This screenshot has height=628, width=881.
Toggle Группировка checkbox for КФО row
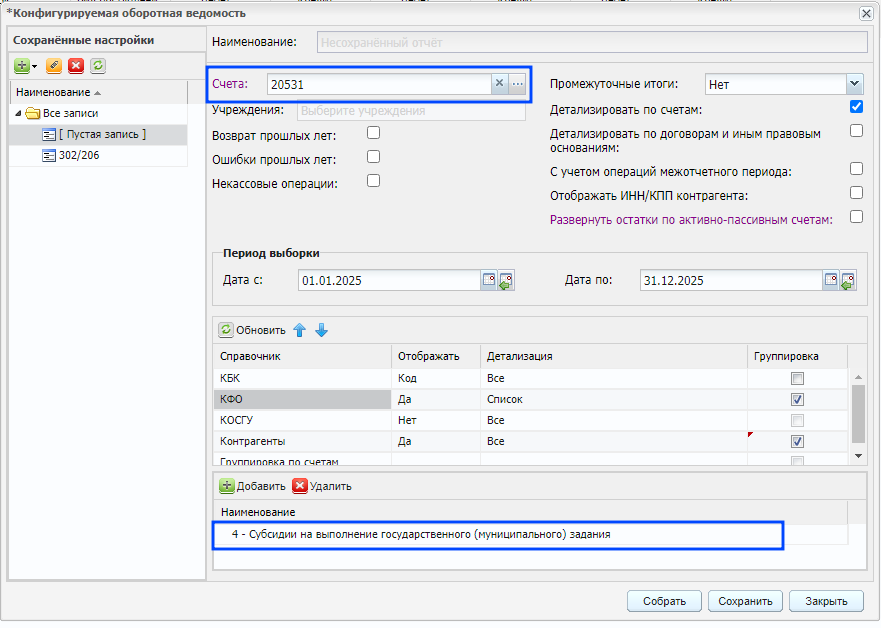click(x=797, y=399)
